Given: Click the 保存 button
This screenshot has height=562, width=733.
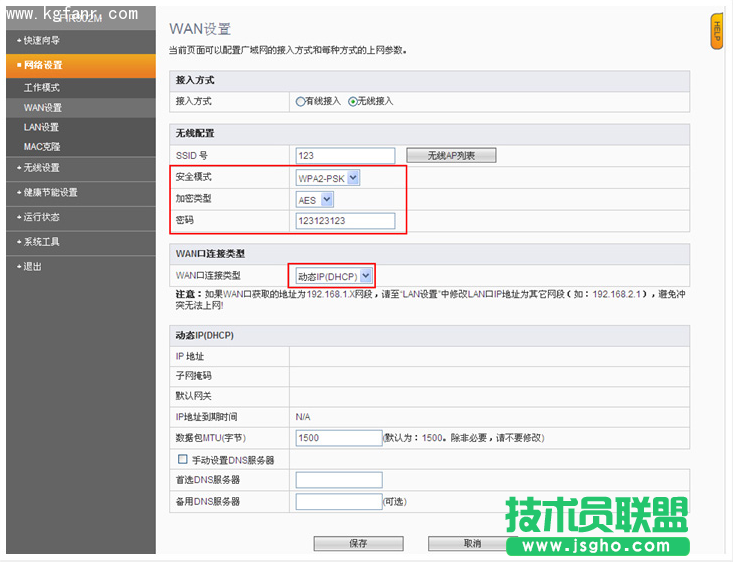Looking at the screenshot, I should 358,544.
